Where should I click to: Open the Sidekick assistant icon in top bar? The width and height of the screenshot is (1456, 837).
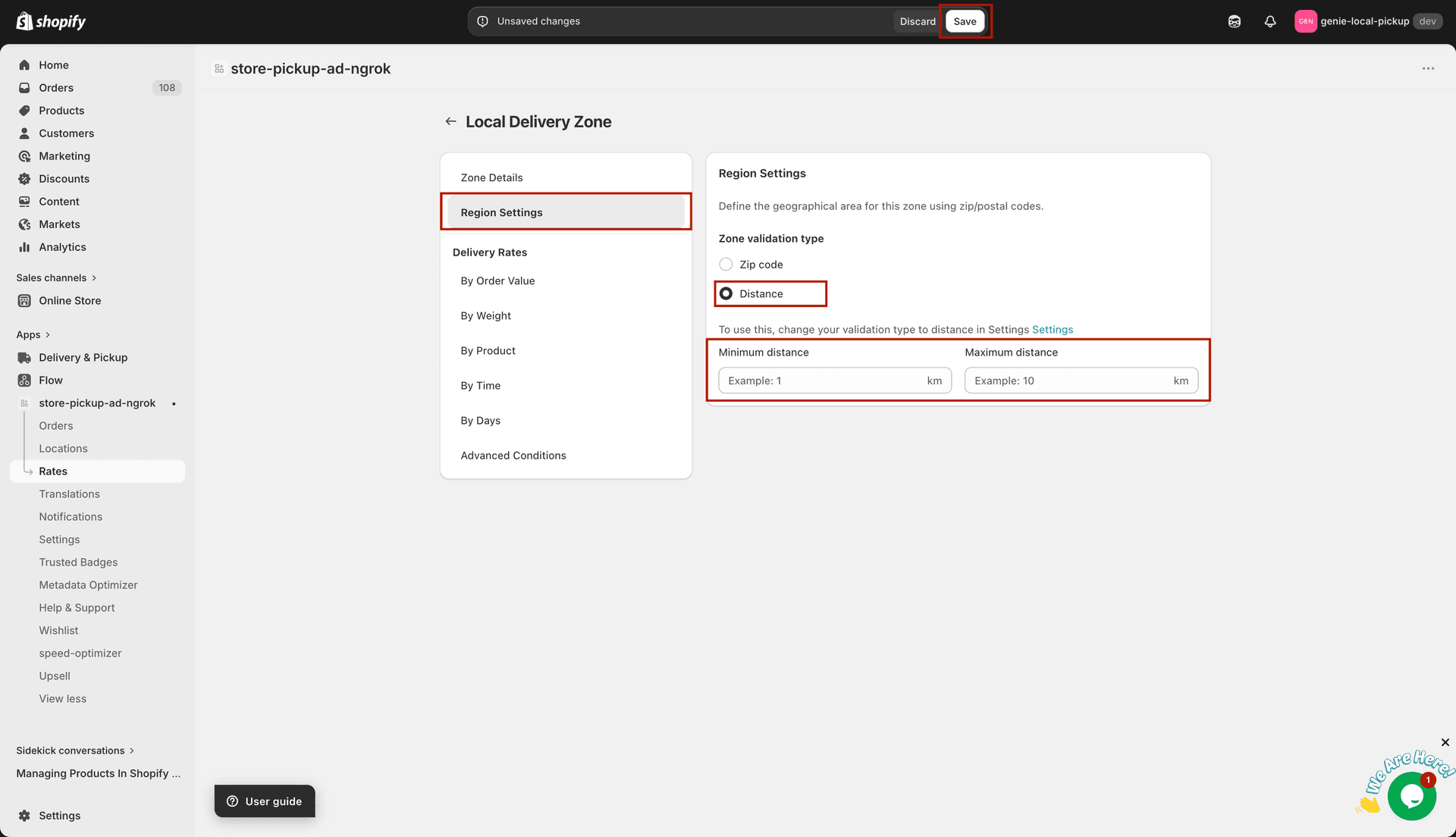click(x=1235, y=21)
